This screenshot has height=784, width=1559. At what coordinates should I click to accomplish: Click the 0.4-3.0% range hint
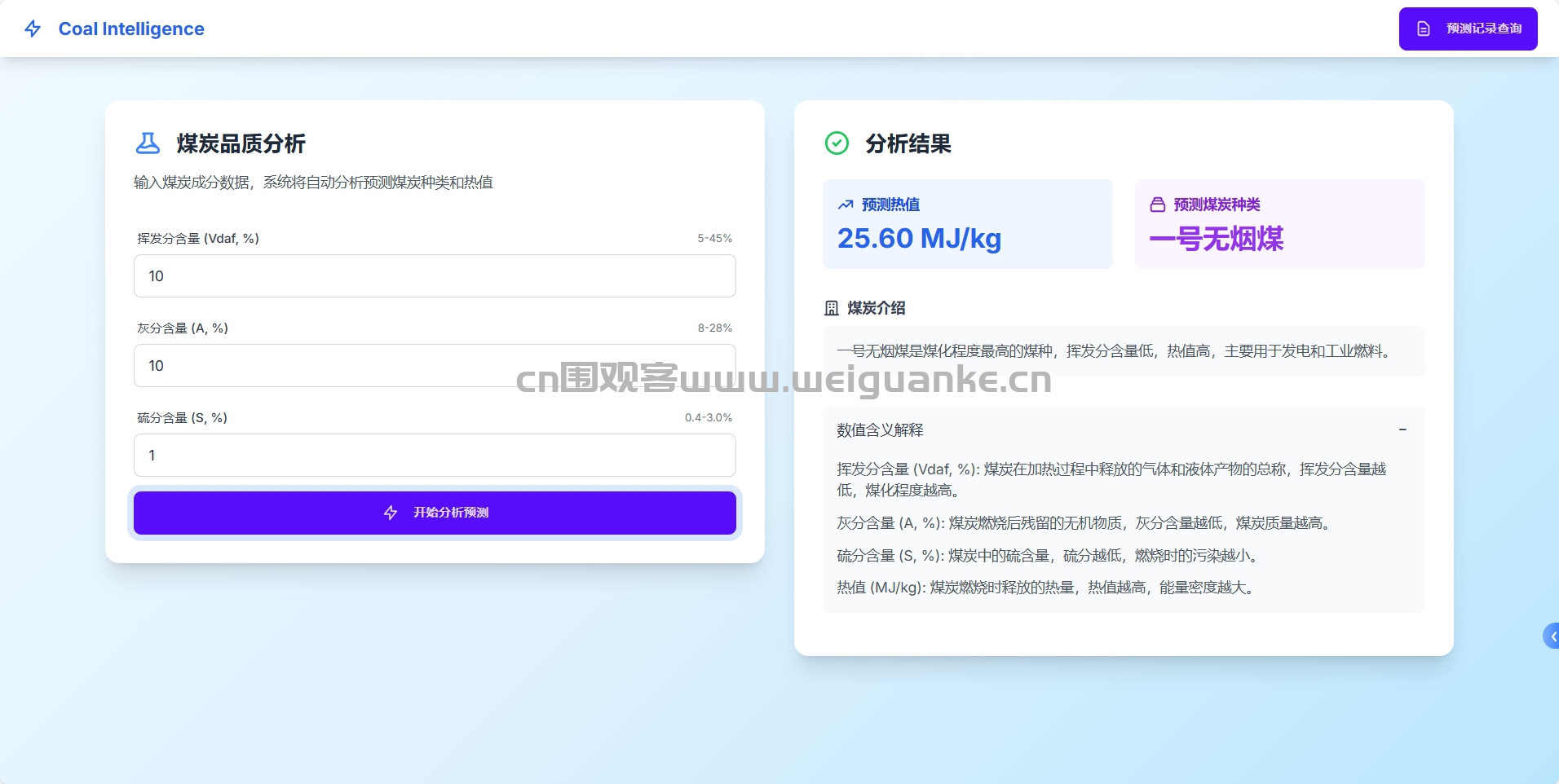[708, 418]
